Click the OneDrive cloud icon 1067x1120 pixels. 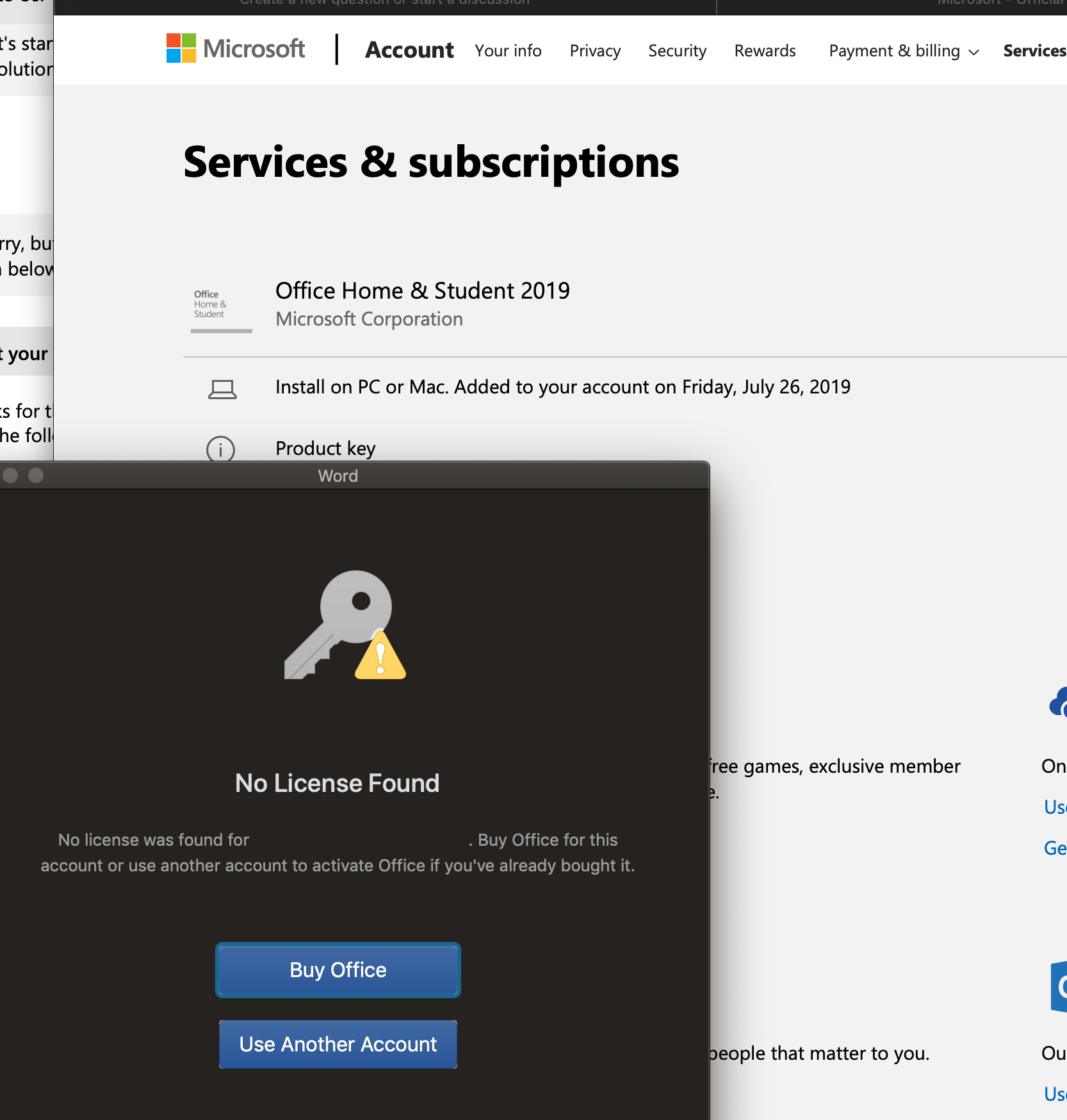coord(1058,702)
